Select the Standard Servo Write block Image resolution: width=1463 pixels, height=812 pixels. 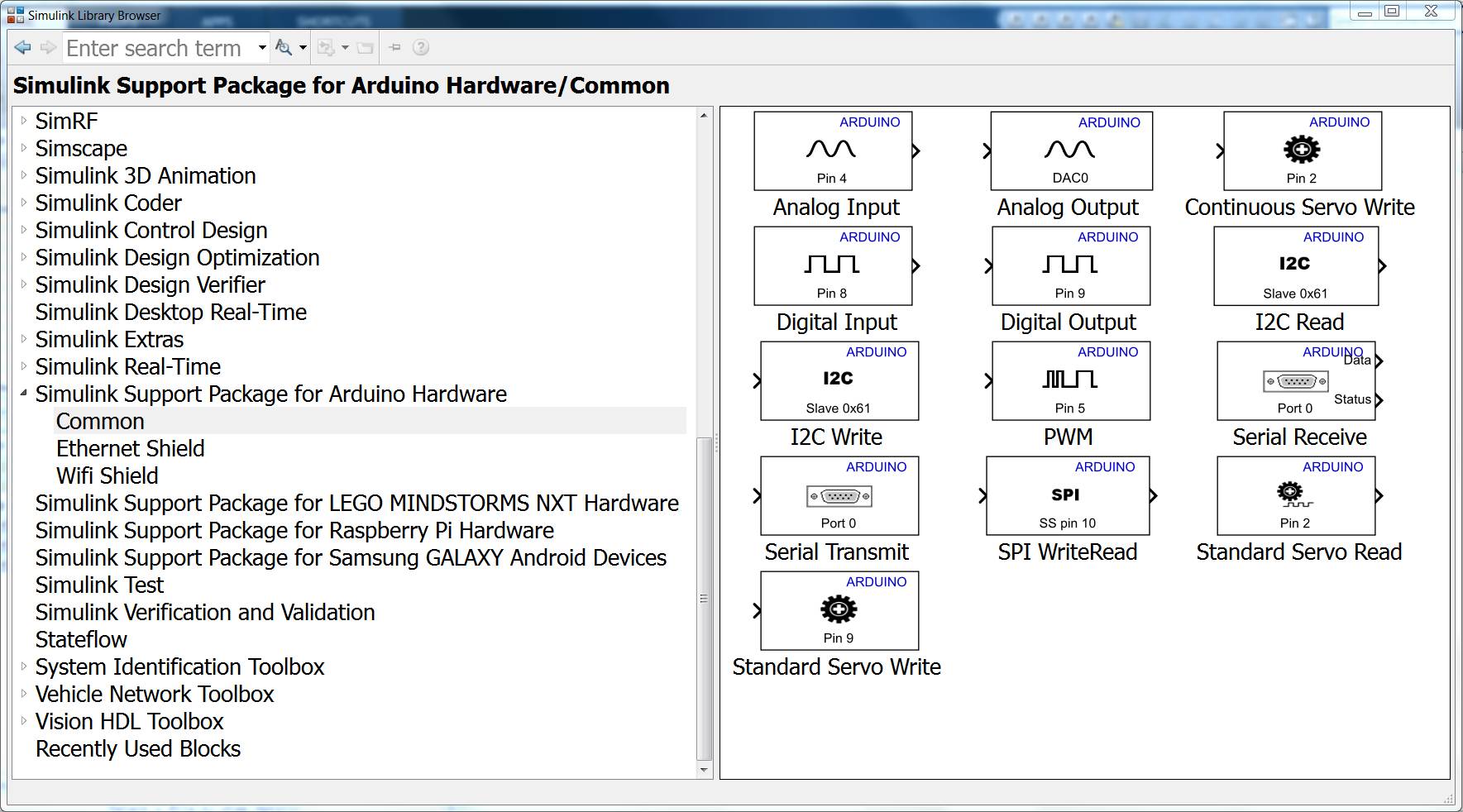[839, 610]
